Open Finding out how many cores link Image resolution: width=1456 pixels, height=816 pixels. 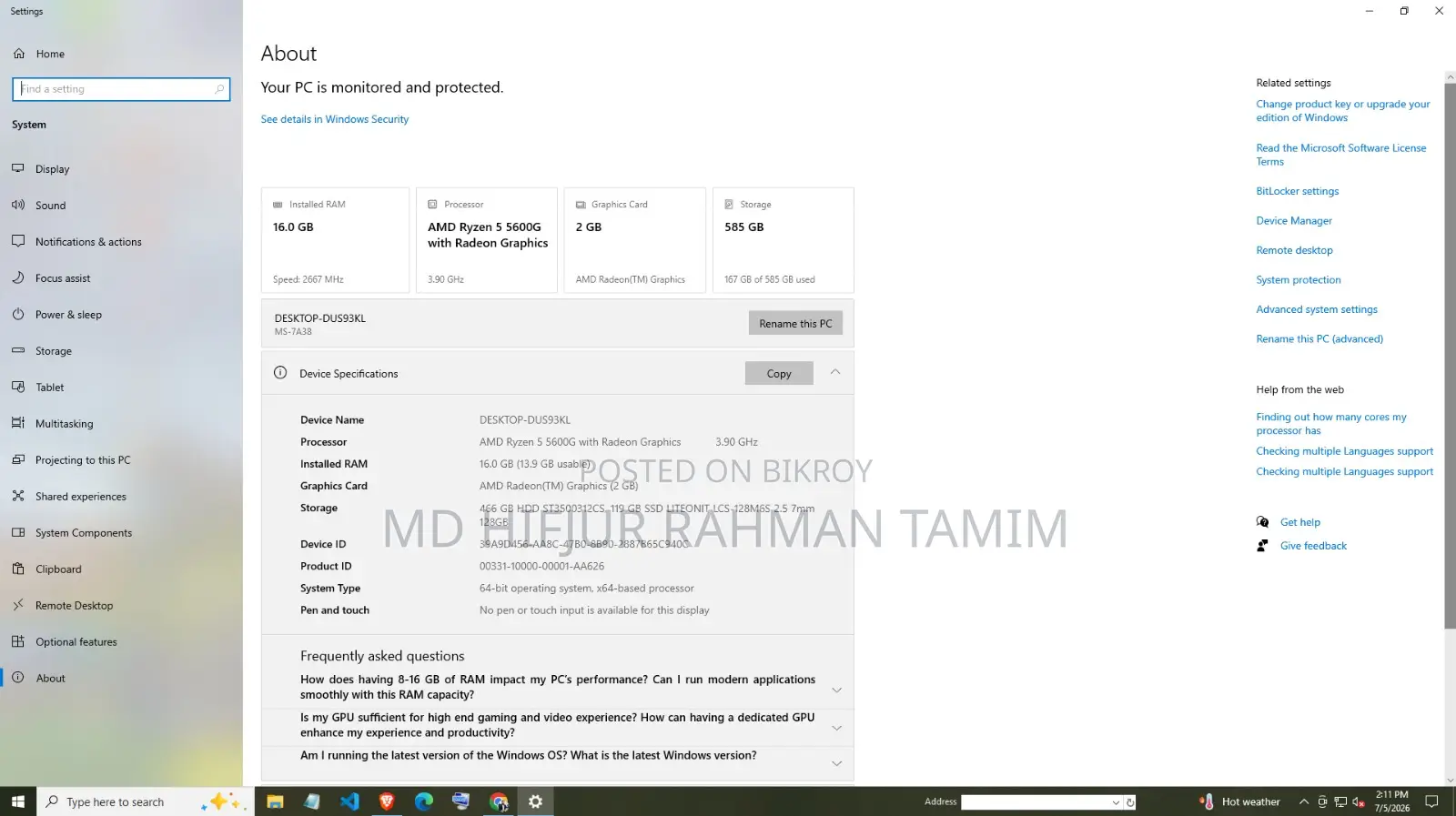[1331, 424]
